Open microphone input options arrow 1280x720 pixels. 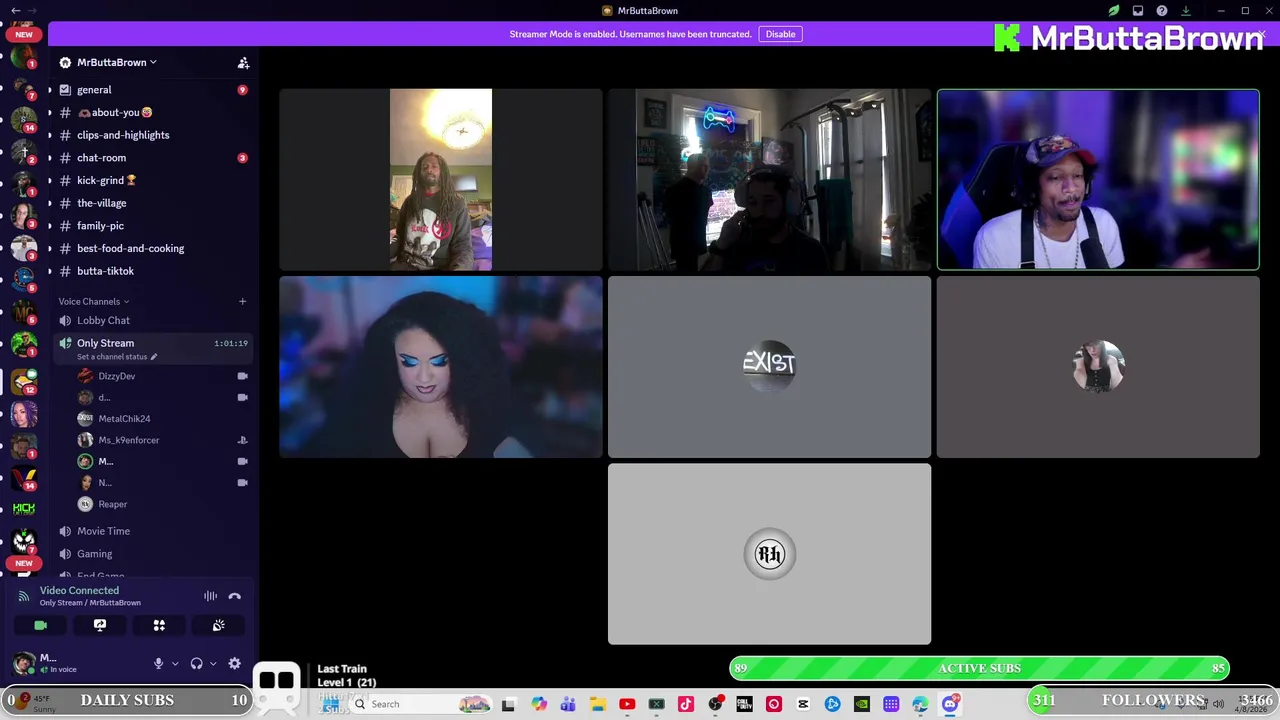(175, 663)
